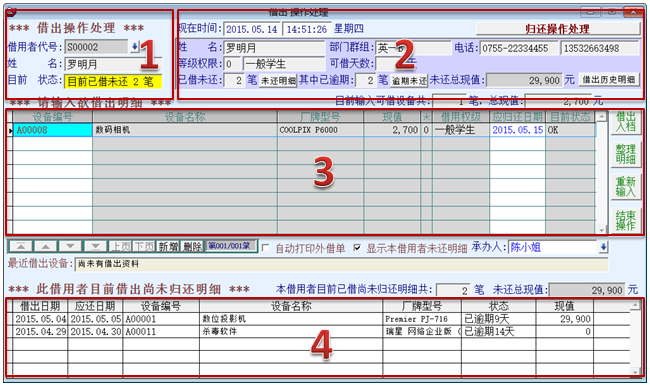Click 新增 add row button
Viewport: 650px width, 392px height.
pos(168,247)
